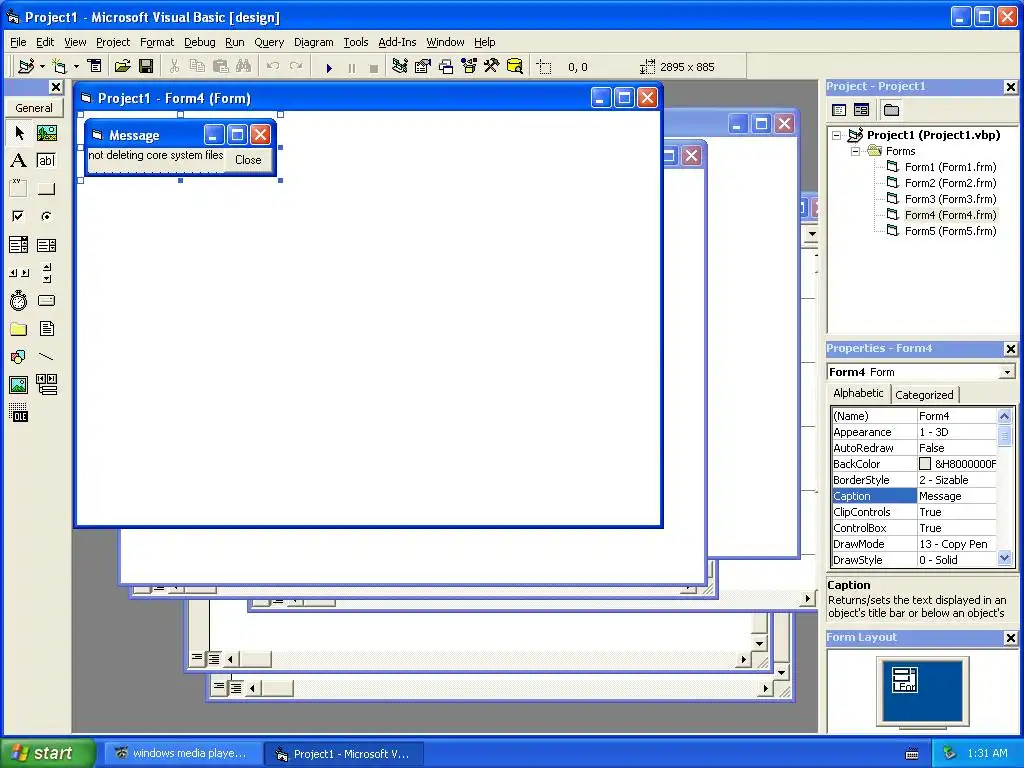Collapse the Project1 tree node
The image size is (1024, 768).
pyautogui.click(x=837, y=135)
